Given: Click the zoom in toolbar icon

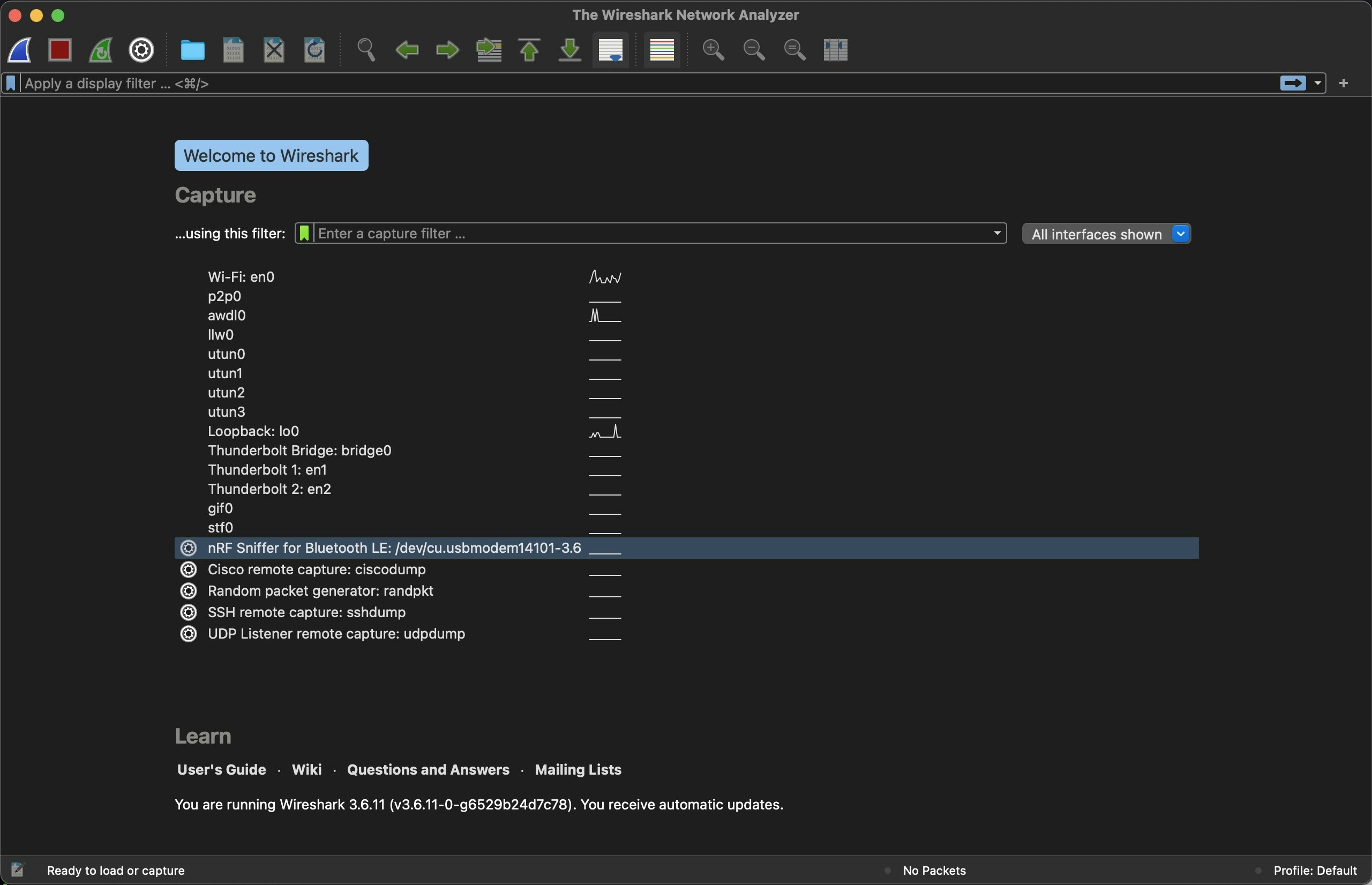Looking at the screenshot, I should pos(713,50).
